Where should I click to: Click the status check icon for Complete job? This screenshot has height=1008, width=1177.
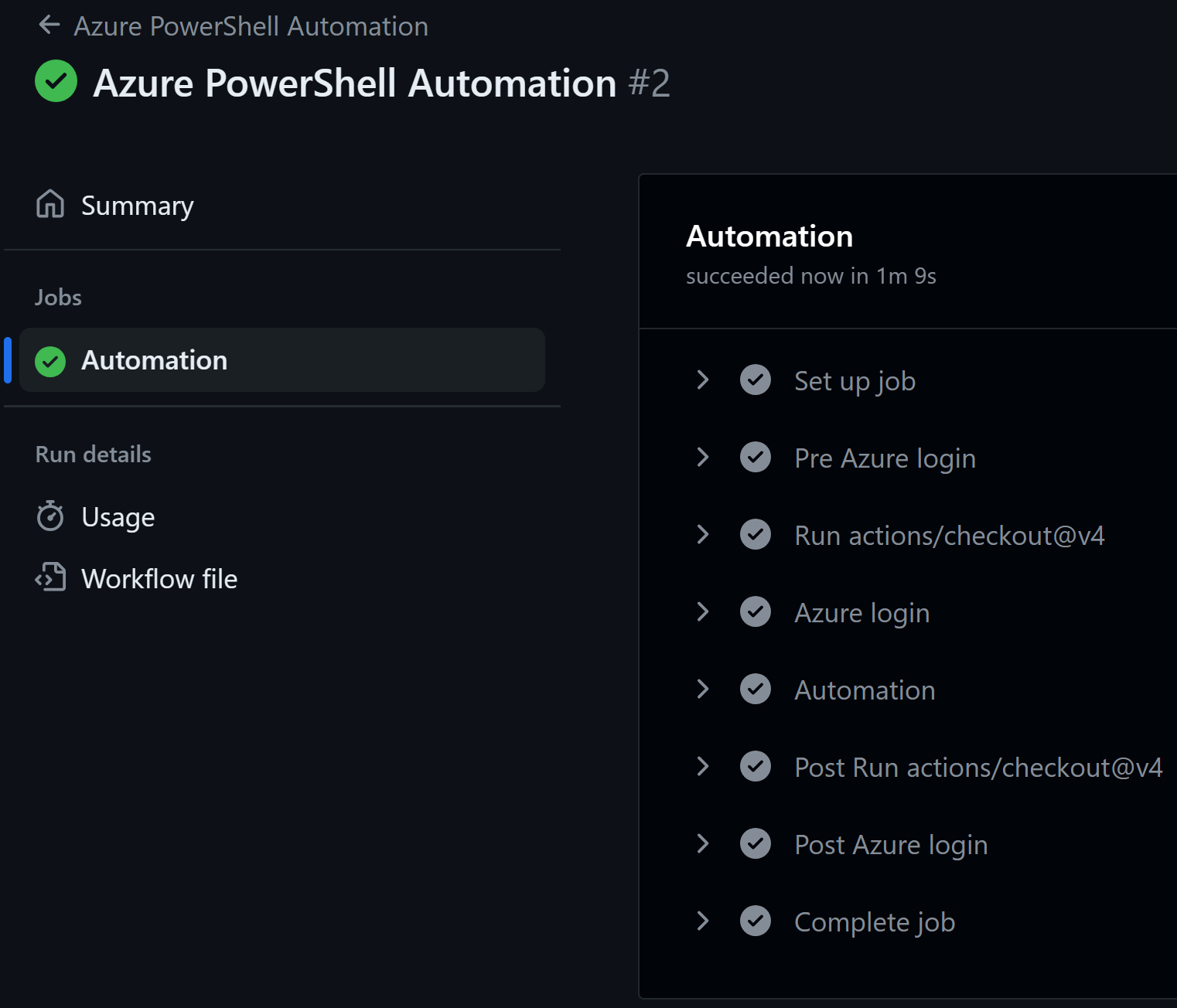pos(756,921)
